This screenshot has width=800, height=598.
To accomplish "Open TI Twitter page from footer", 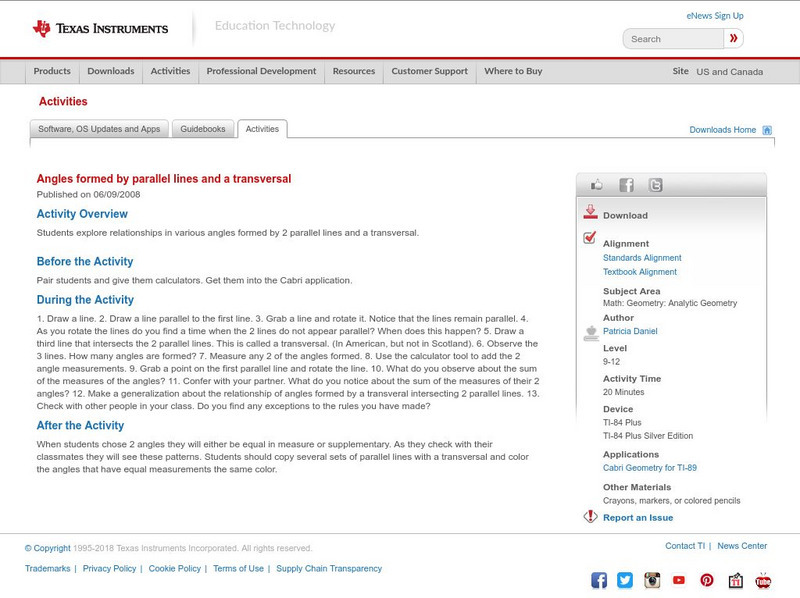I will (625, 580).
